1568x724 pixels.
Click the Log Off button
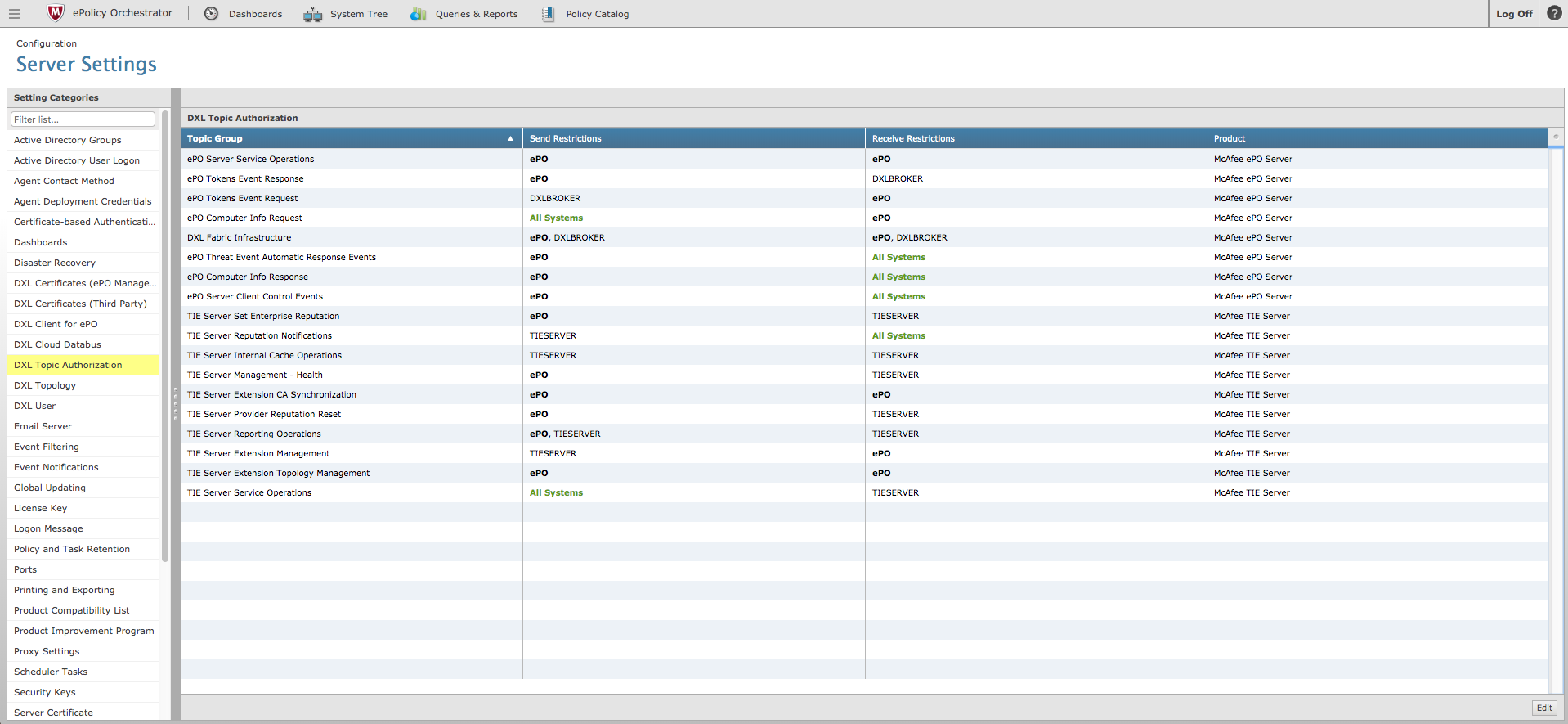coord(1514,14)
